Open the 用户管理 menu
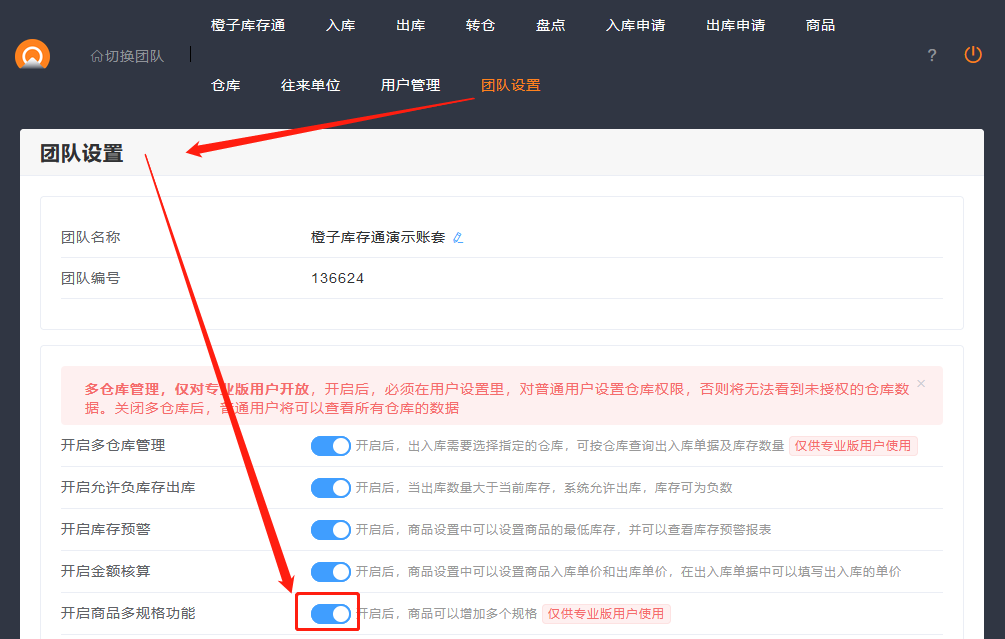The width and height of the screenshot is (1005, 639). (410, 85)
